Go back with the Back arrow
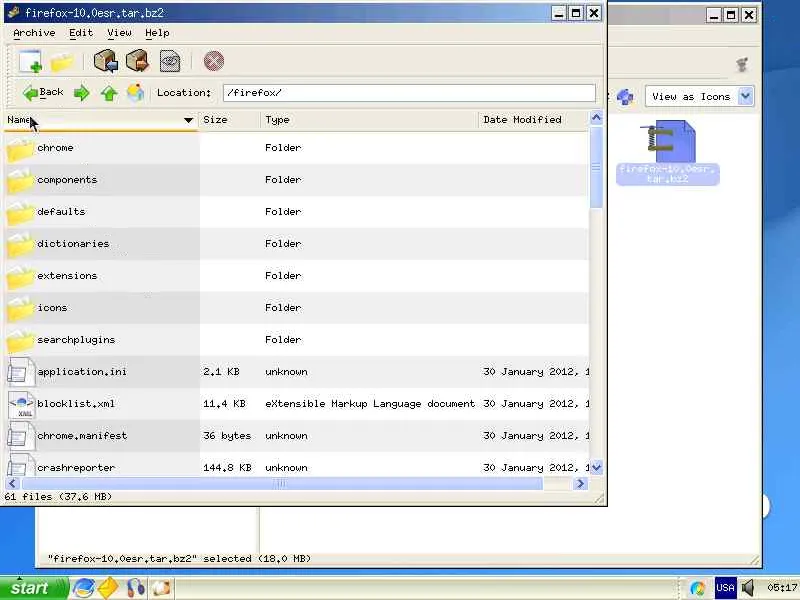 click(x=43, y=93)
